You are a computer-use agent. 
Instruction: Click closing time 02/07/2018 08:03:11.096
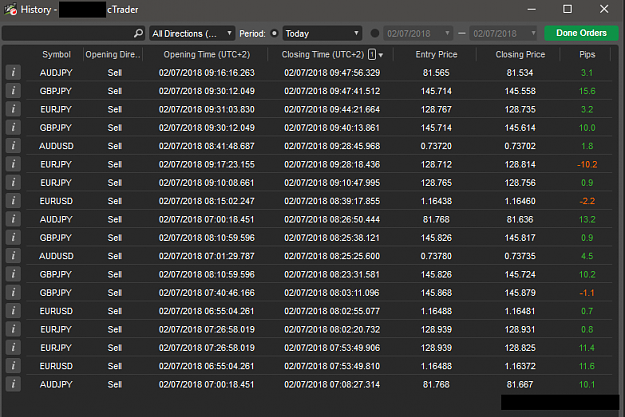click(332, 293)
